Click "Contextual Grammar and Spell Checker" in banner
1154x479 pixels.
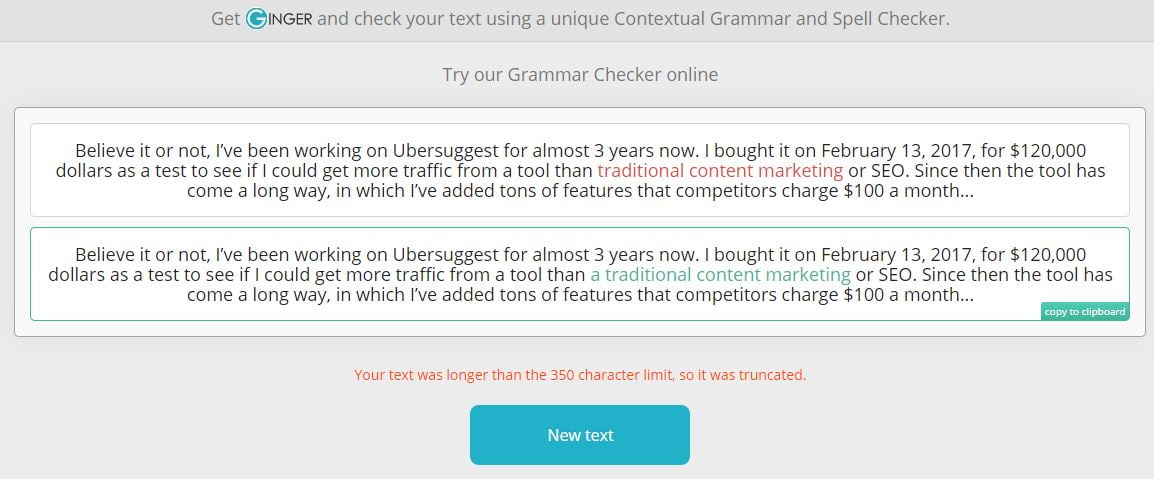coord(782,18)
